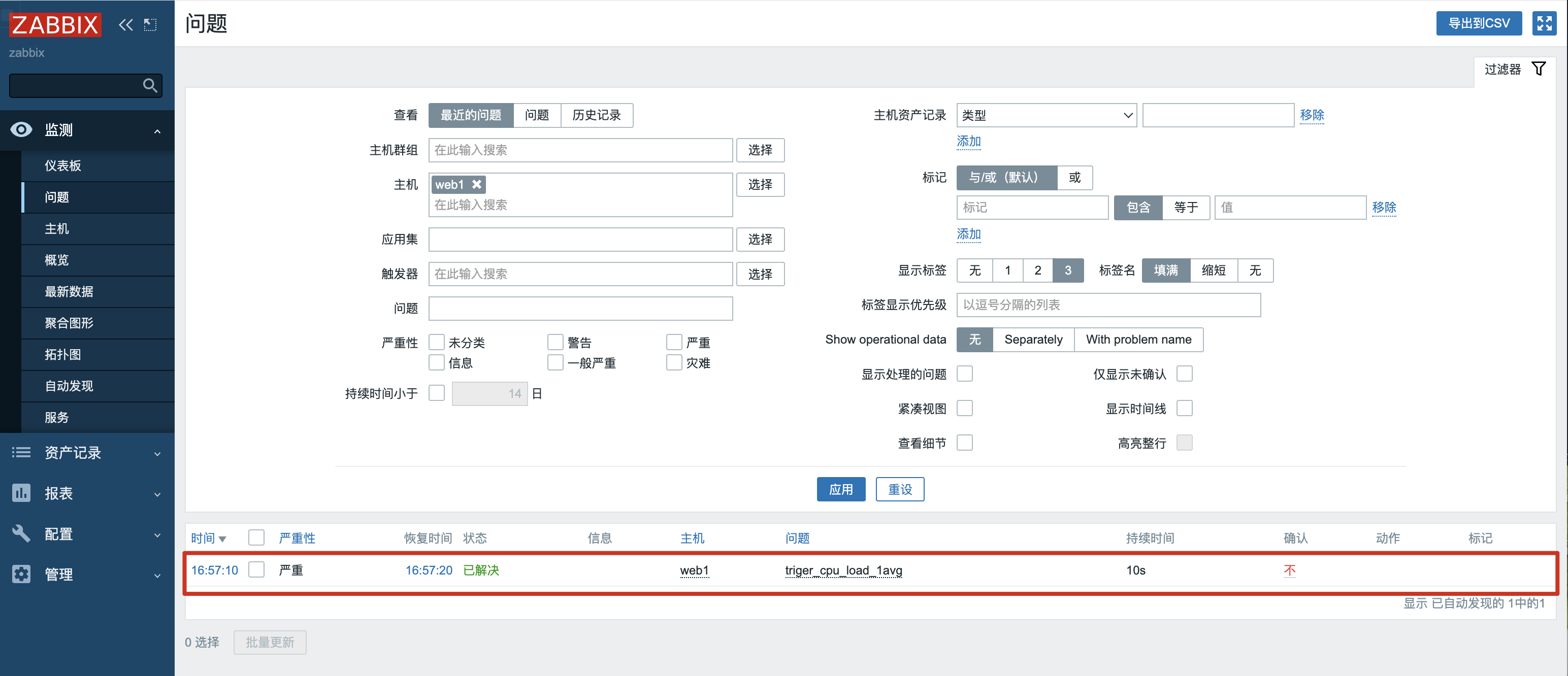The image size is (1568, 676).
Task: Click the gear icon beside 管理
Action: point(21,574)
